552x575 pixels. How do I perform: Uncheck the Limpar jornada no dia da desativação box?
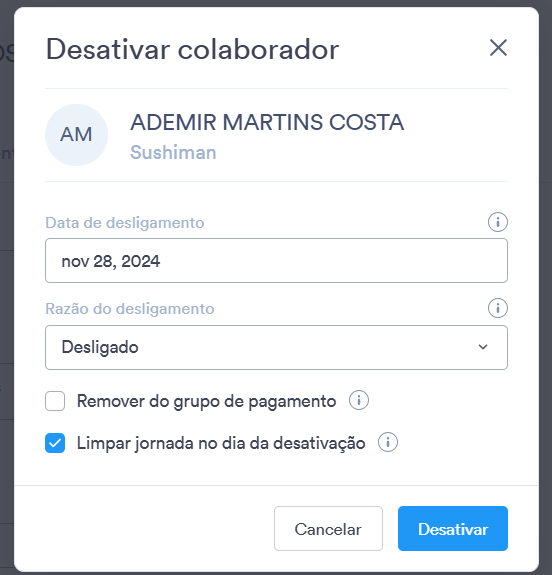[55, 443]
